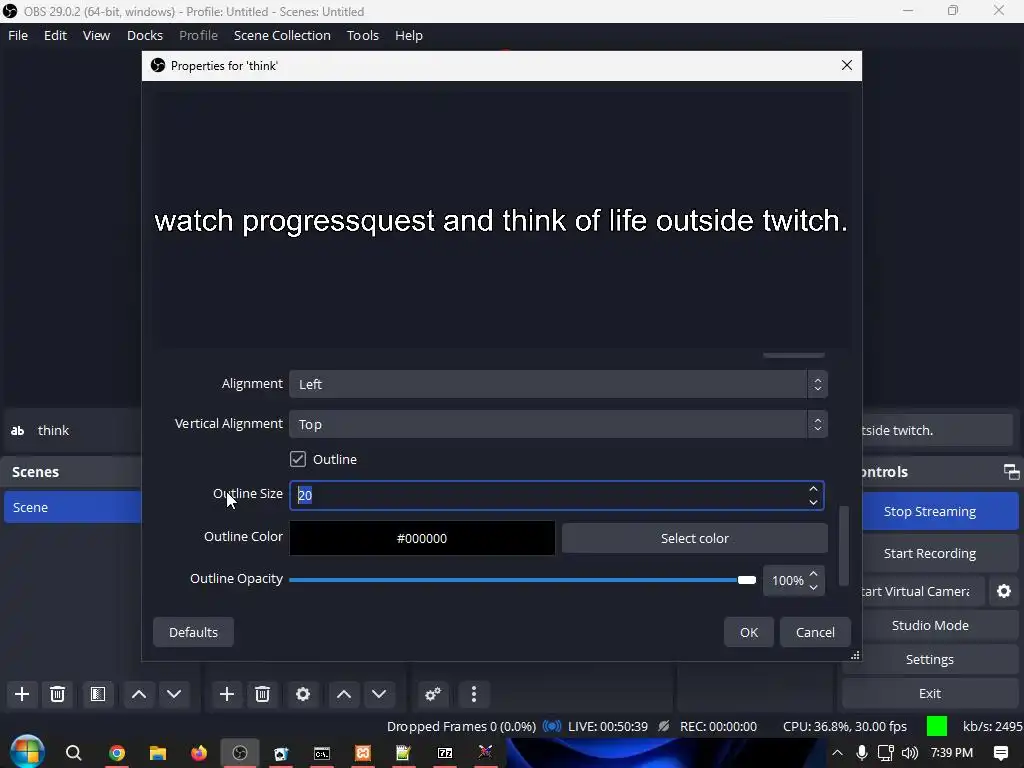Confirm properties with OK
Image resolution: width=1024 pixels, height=768 pixels.
click(749, 632)
